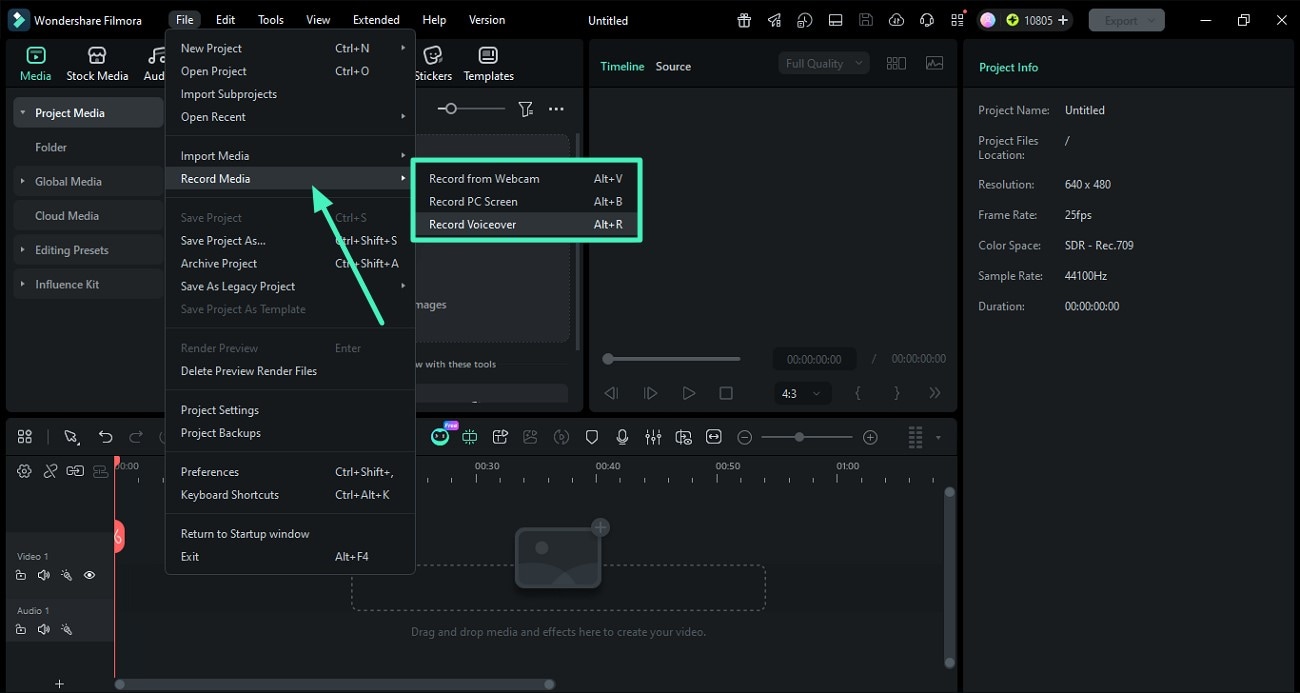Click the cloud upload icon
The image size is (1300, 693).
click(x=896, y=20)
